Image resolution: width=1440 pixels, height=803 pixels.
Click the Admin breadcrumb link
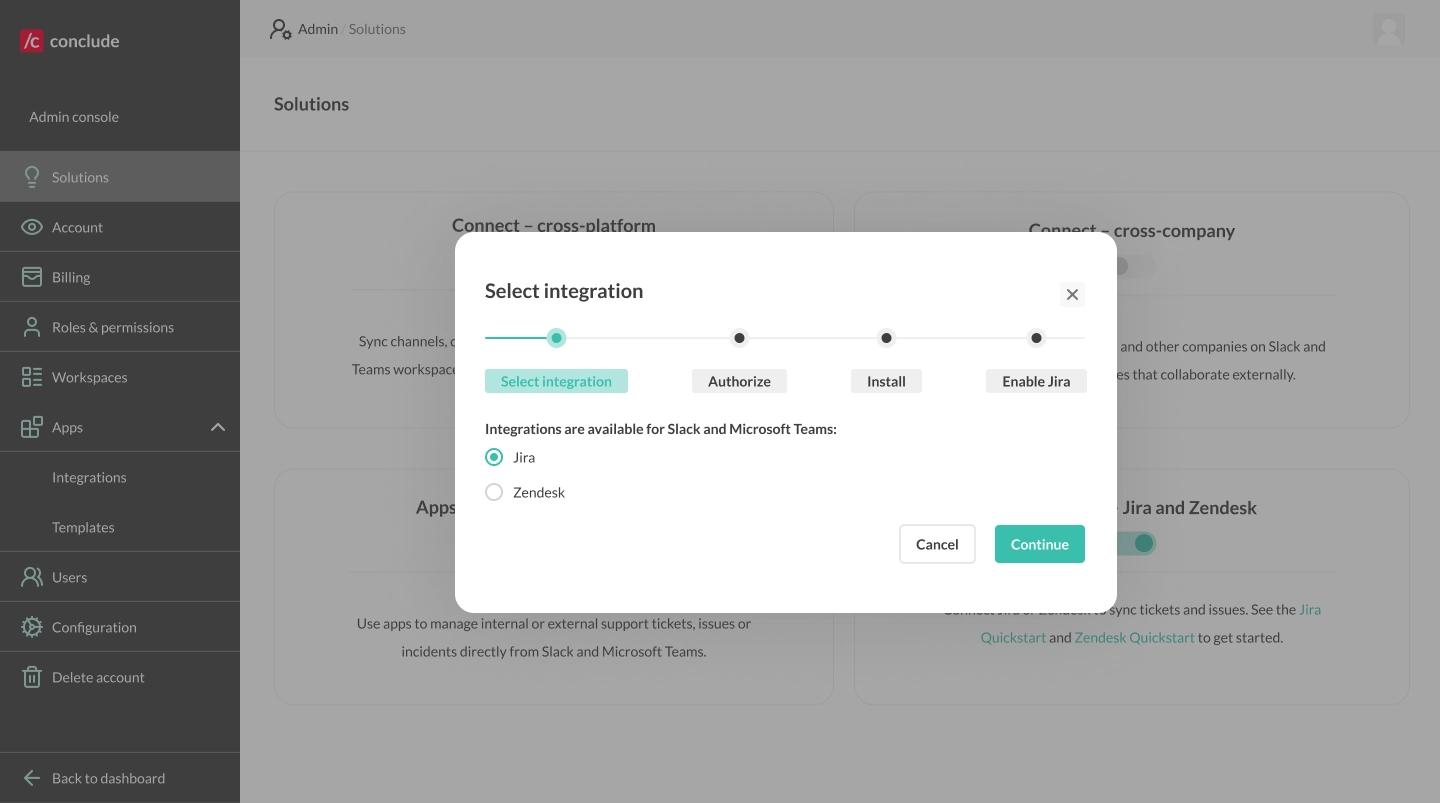pyautogui.click(x=318, y=29)
